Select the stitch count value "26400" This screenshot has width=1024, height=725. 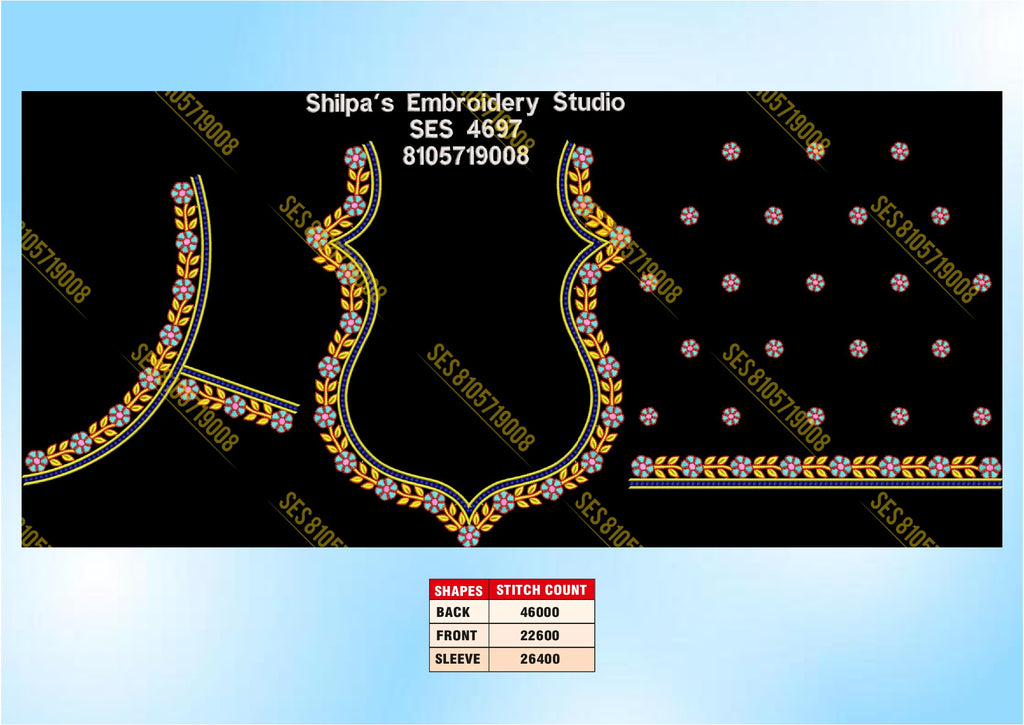[539, 658]
